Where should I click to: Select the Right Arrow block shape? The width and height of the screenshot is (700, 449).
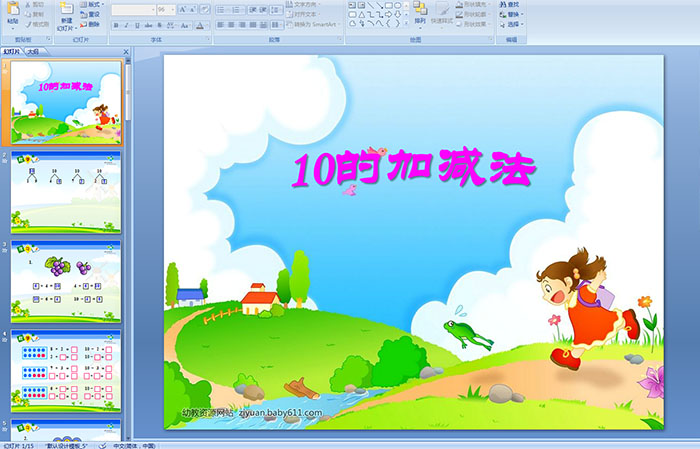[389, 15]
